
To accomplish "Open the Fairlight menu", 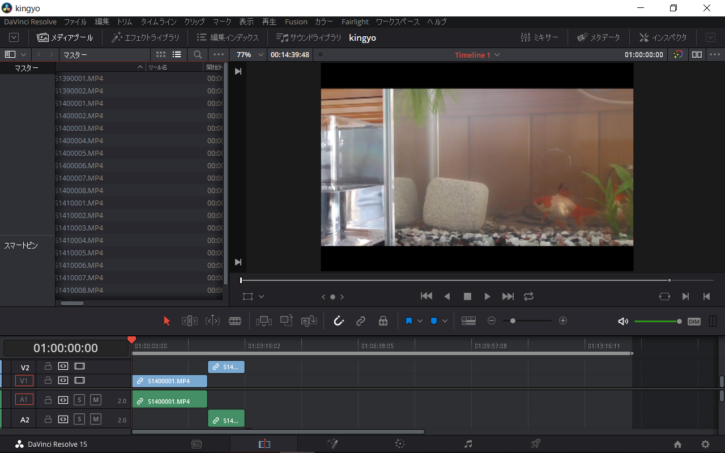I will tap(355, 21).
